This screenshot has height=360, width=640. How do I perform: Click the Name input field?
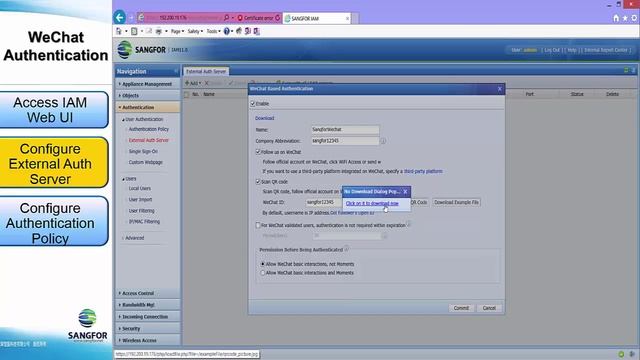point(345,129)
